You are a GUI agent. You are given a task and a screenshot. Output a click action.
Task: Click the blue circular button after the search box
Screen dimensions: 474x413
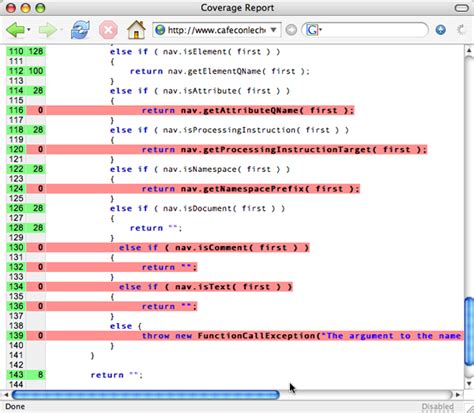[x=441, y=30]
